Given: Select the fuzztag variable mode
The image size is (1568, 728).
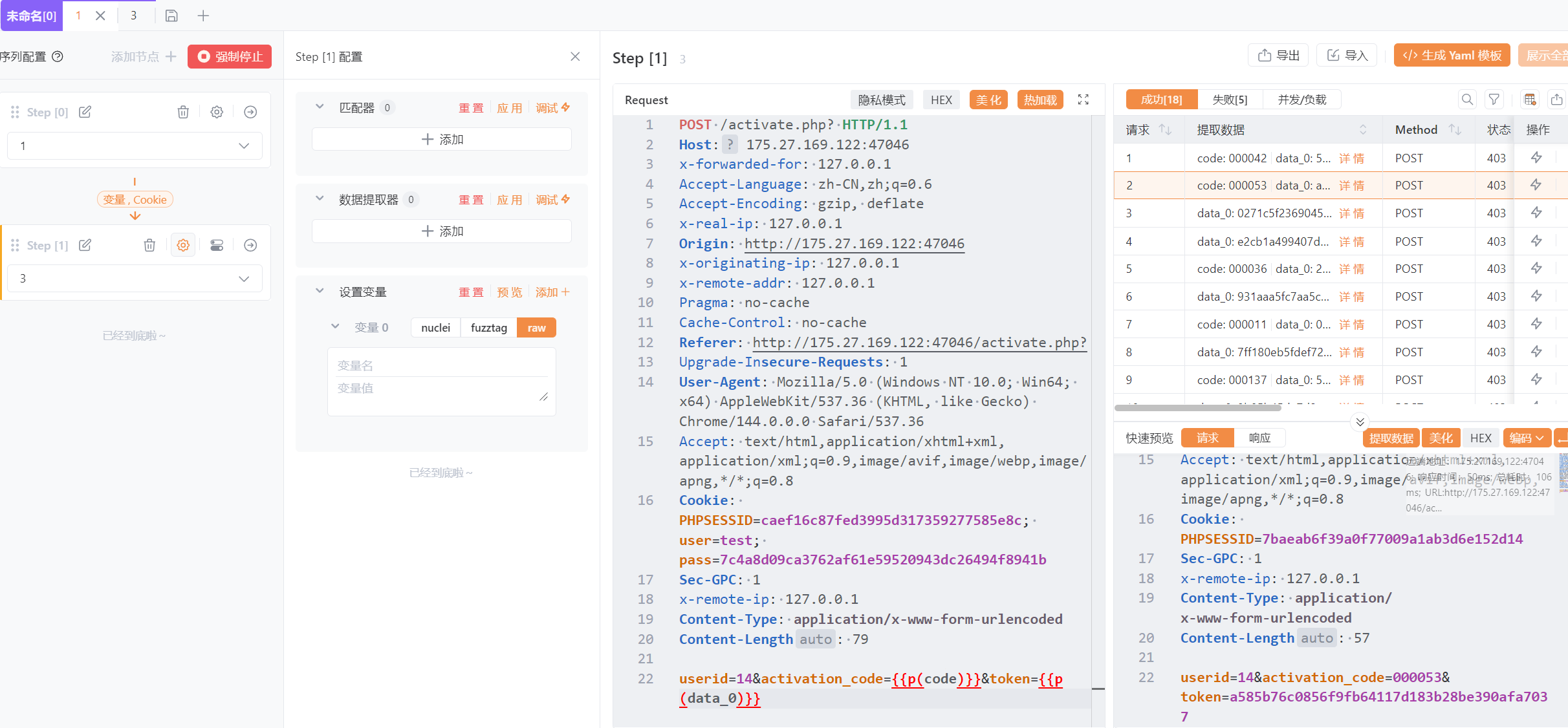Looking at the screenshot, I should pyautogui.click(x=488, y=328).
